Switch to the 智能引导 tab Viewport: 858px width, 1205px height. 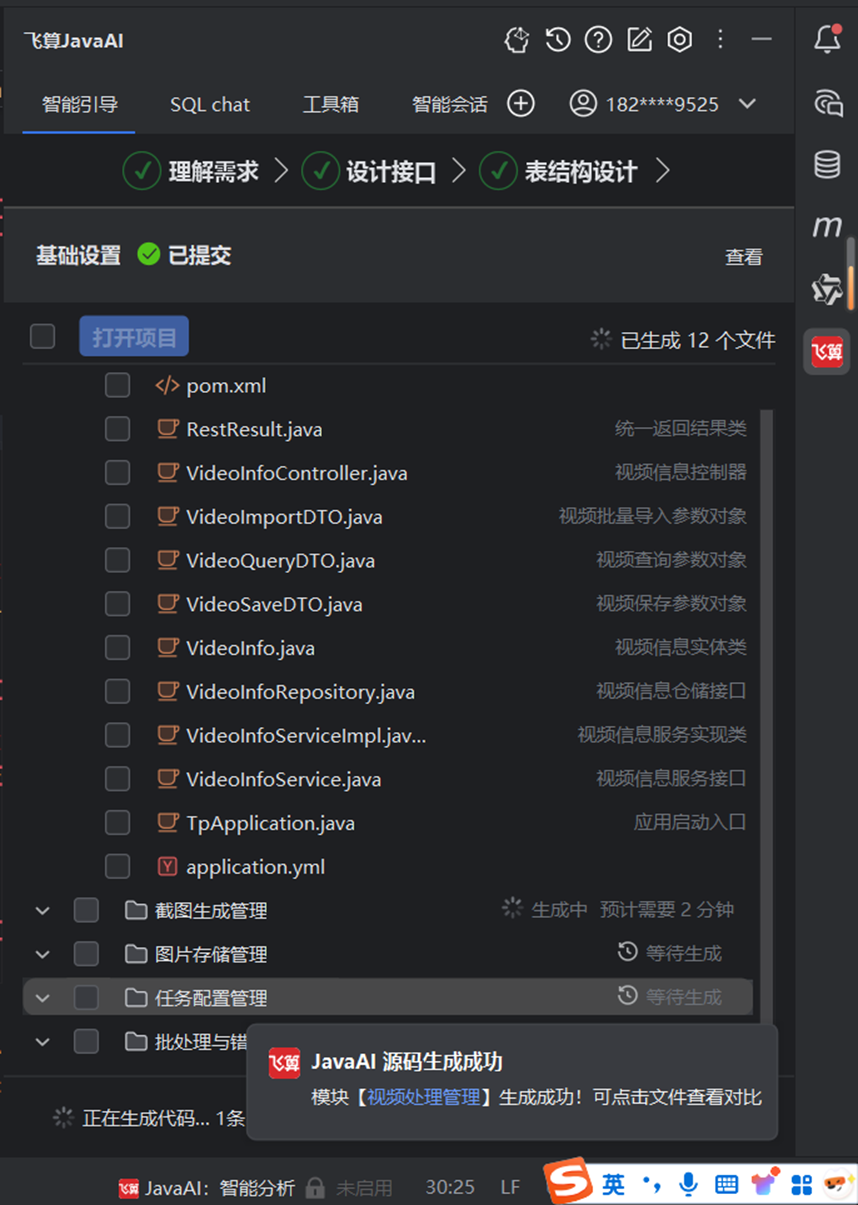(79, 104)
